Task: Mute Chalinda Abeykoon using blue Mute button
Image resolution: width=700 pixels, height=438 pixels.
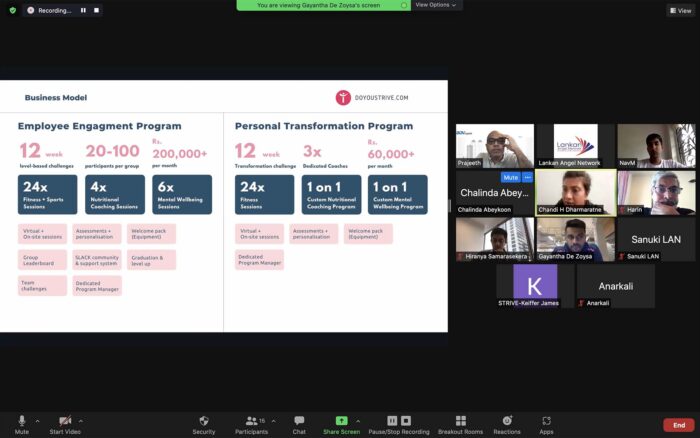Action: 509,176
